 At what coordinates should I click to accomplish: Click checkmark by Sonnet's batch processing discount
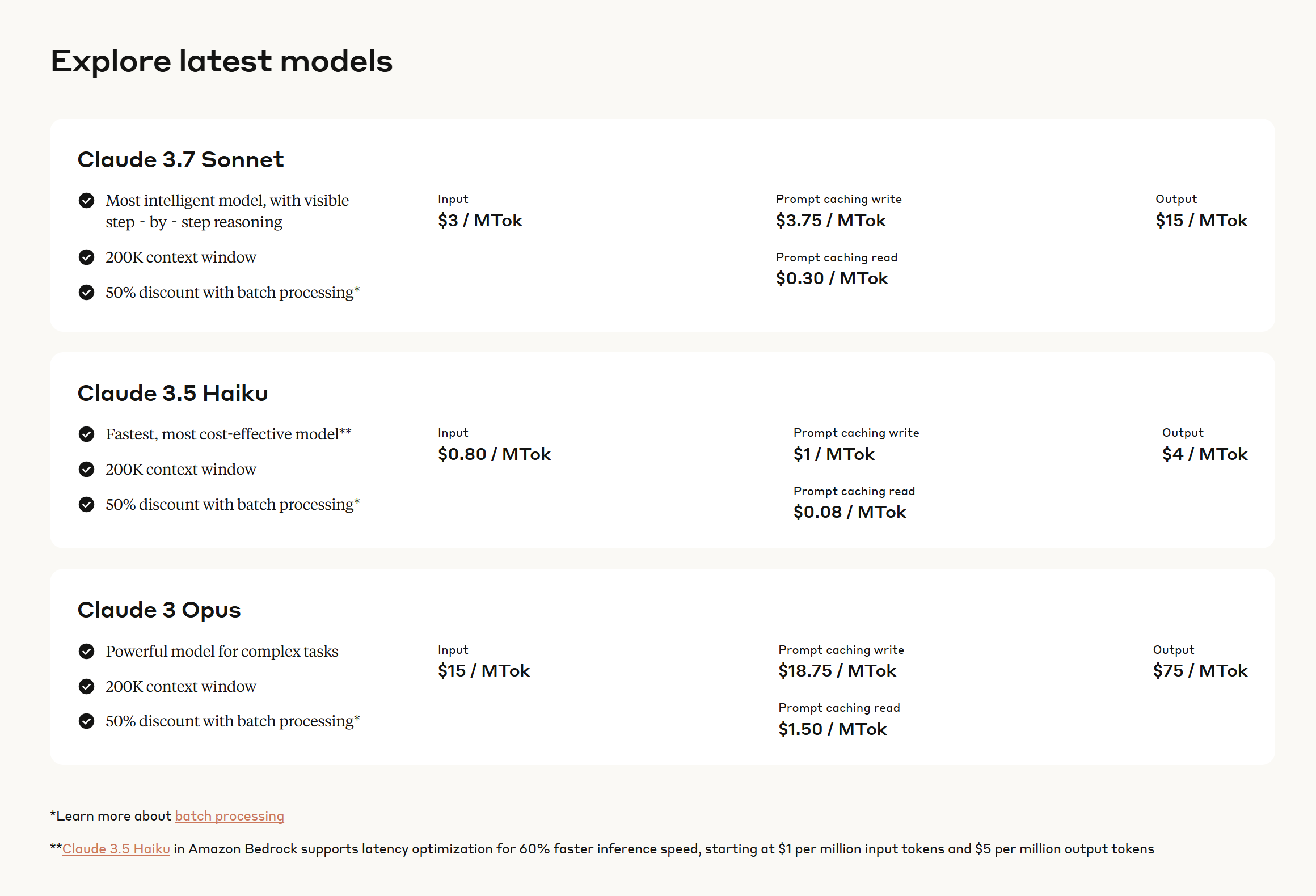[x=86, y=293]
